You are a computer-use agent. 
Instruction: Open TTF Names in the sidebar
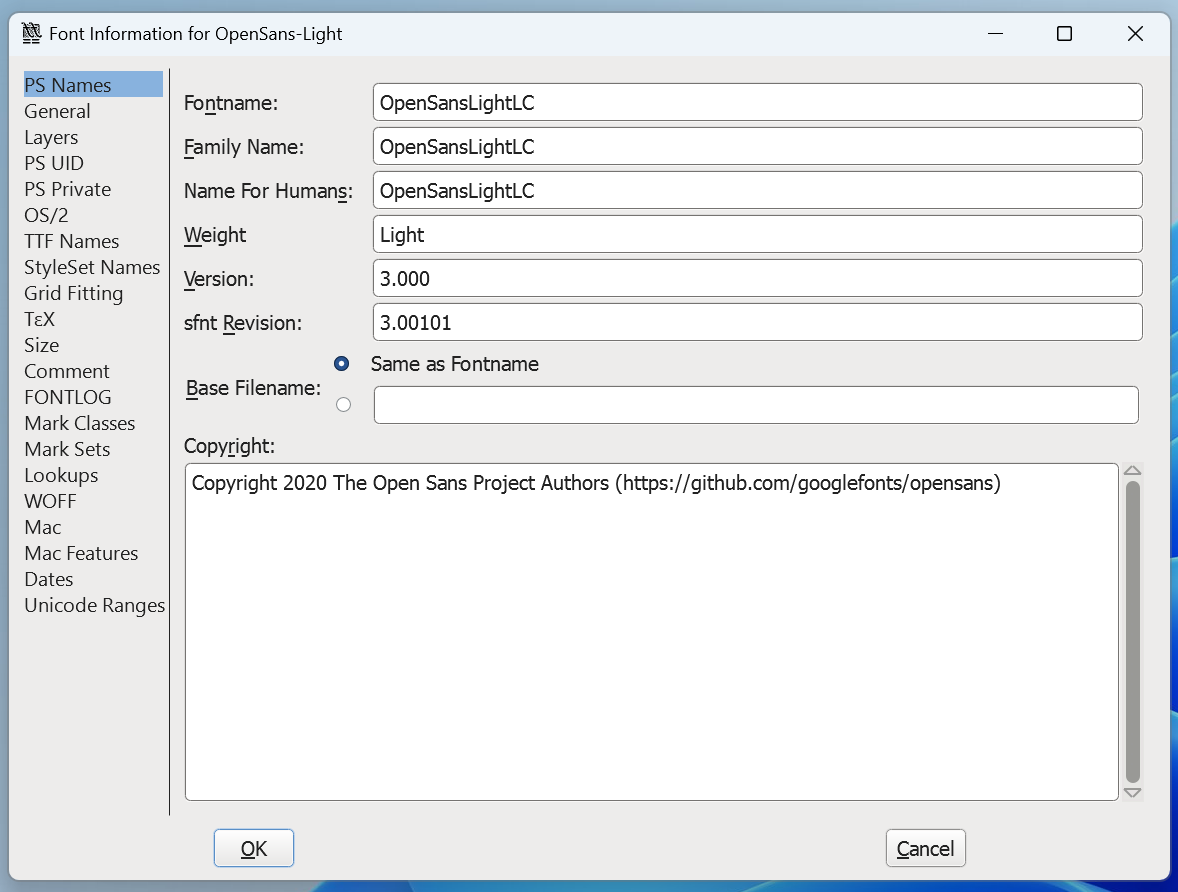[x=71, y=241]
